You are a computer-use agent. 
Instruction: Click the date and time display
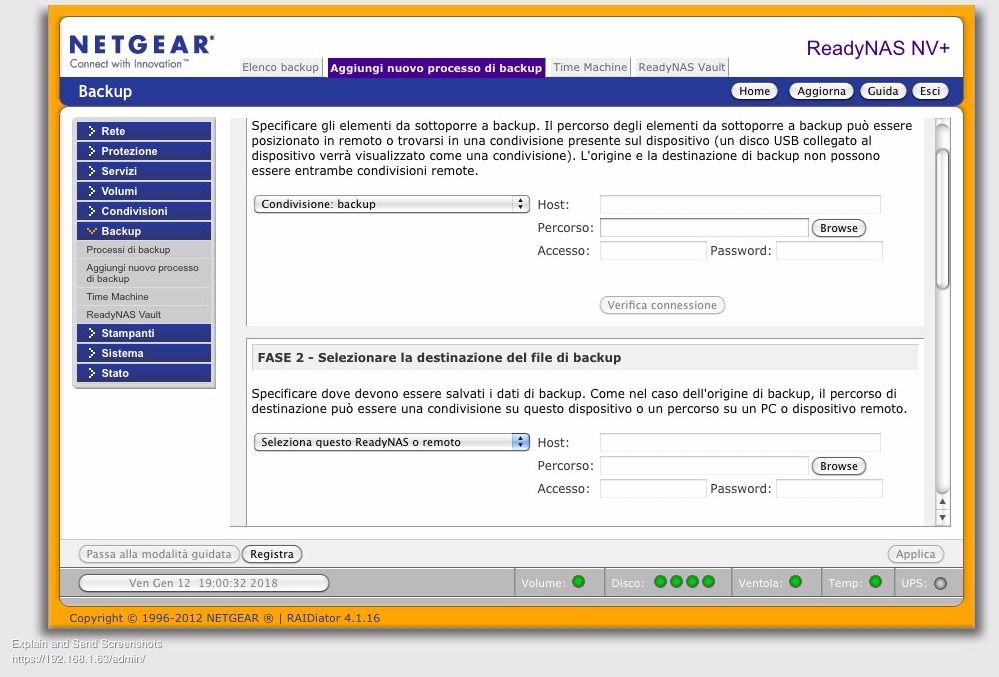point(203,583)
